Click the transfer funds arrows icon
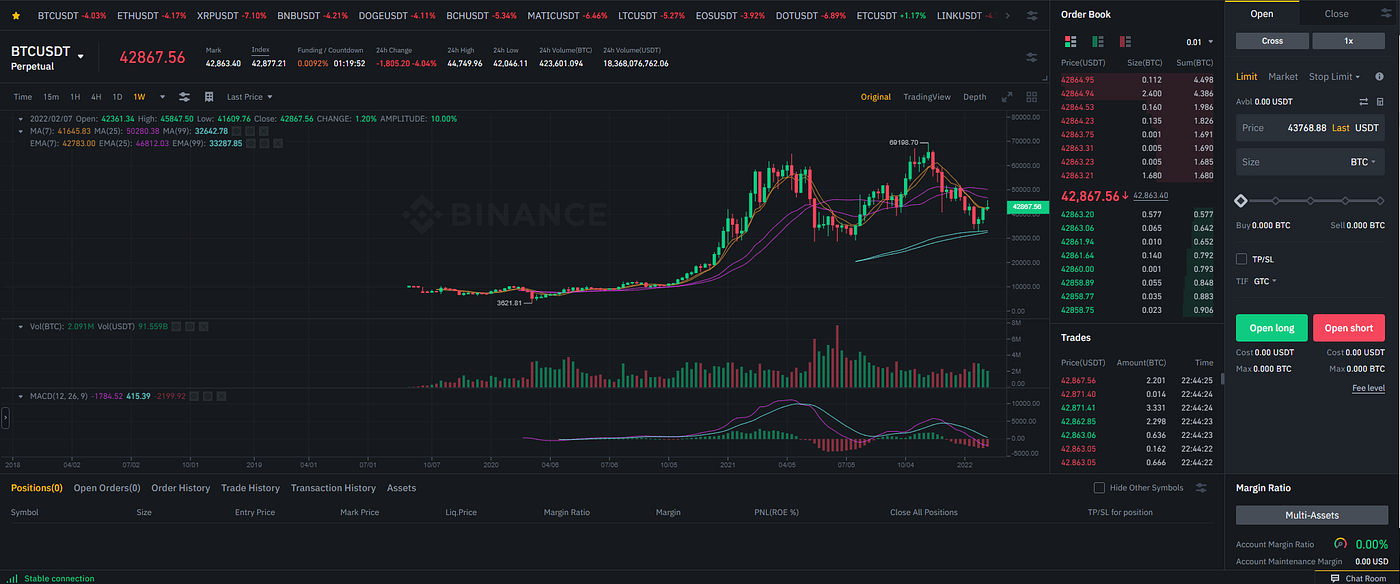The height and width of the screenshot is (584, 1400). [1363, 102]
